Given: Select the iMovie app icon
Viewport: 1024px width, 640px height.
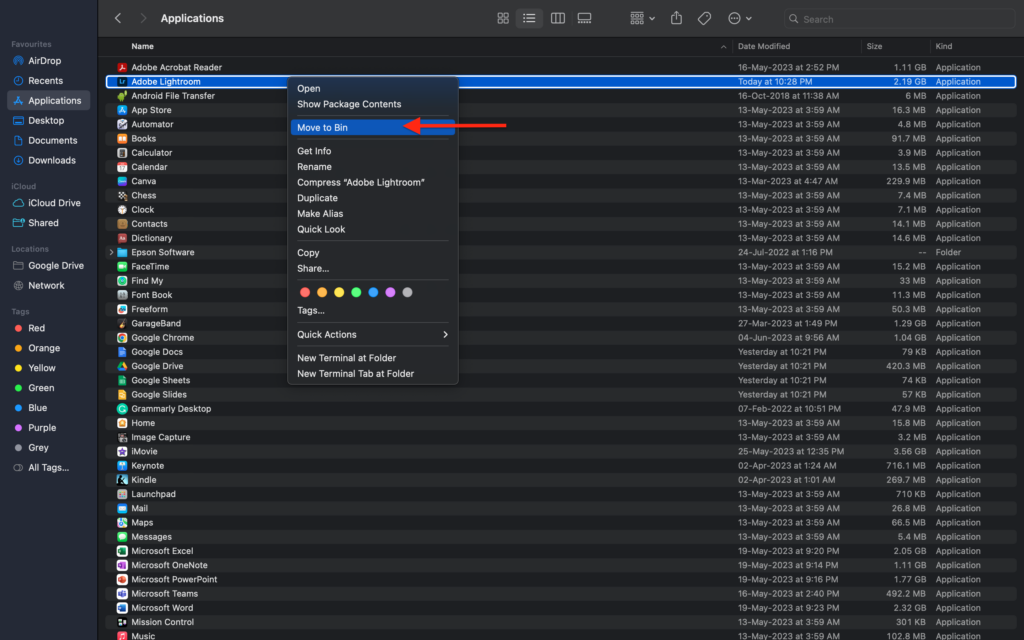Looking at the screenshot, I should 122,451.
